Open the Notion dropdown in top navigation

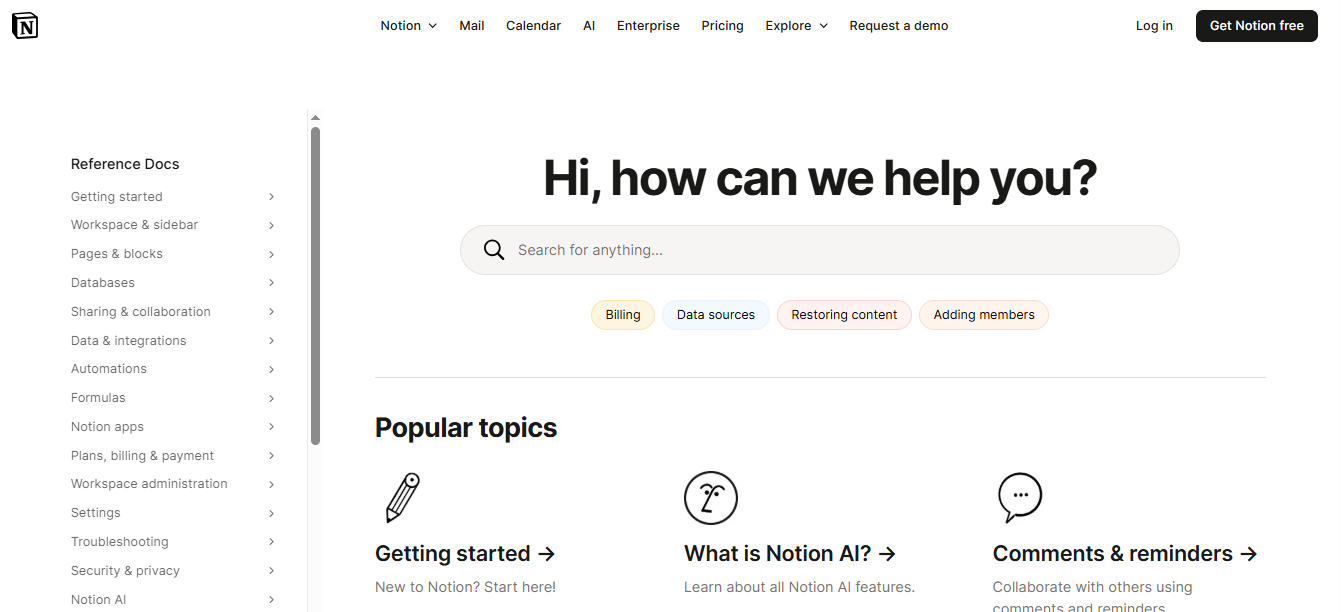coord(408,26)
